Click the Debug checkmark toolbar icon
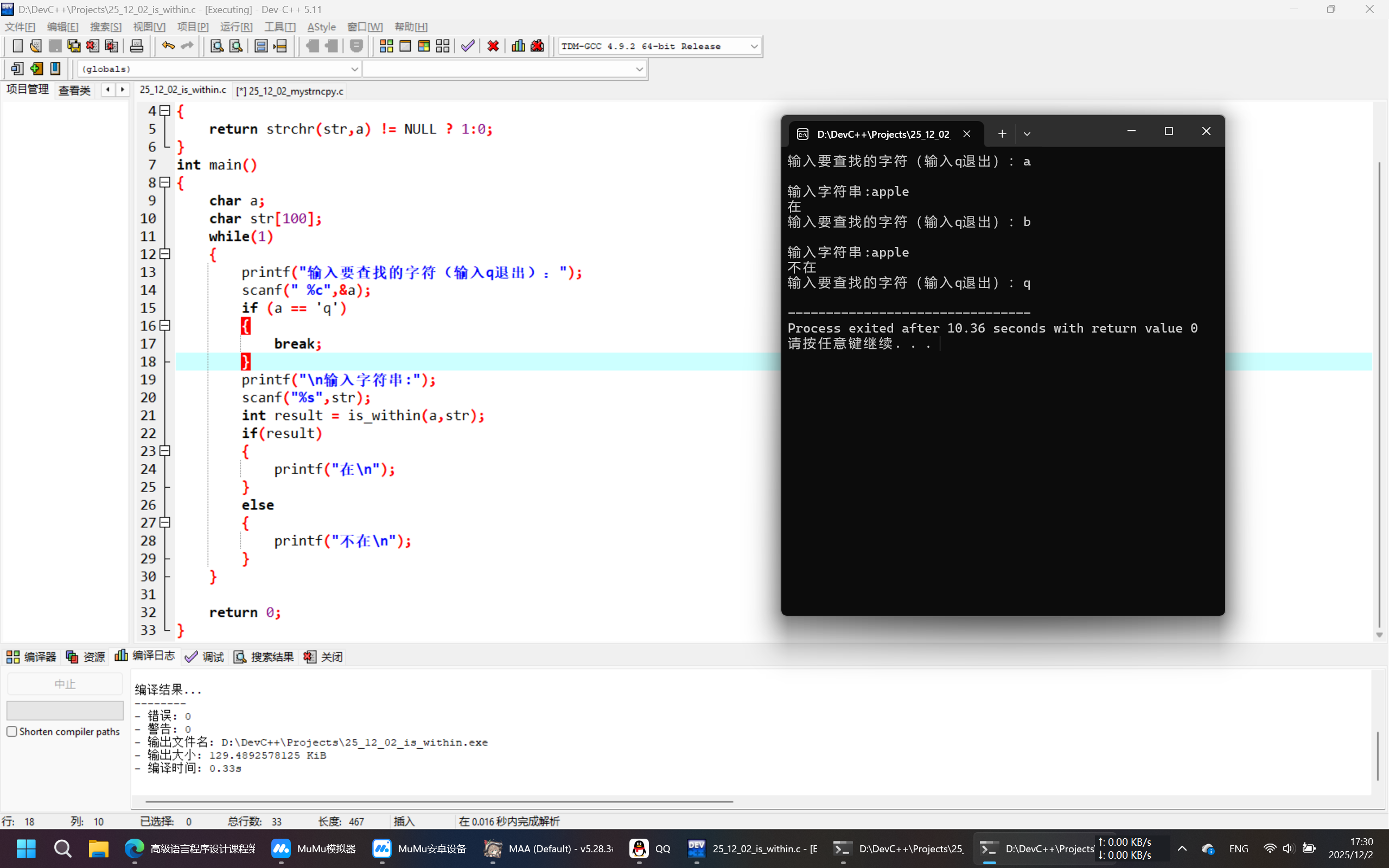 tap(468, 46)
